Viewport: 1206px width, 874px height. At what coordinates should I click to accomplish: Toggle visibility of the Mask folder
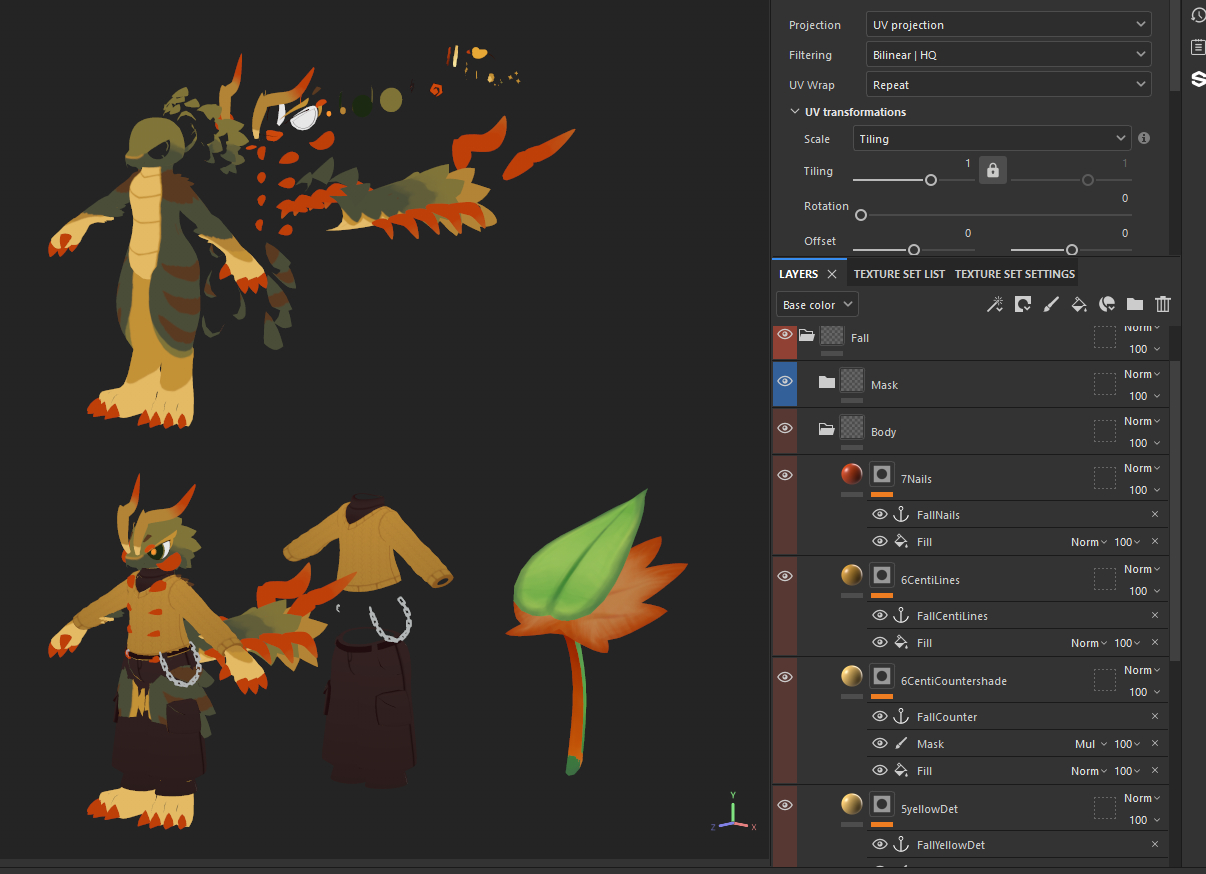tap(785, 381)
